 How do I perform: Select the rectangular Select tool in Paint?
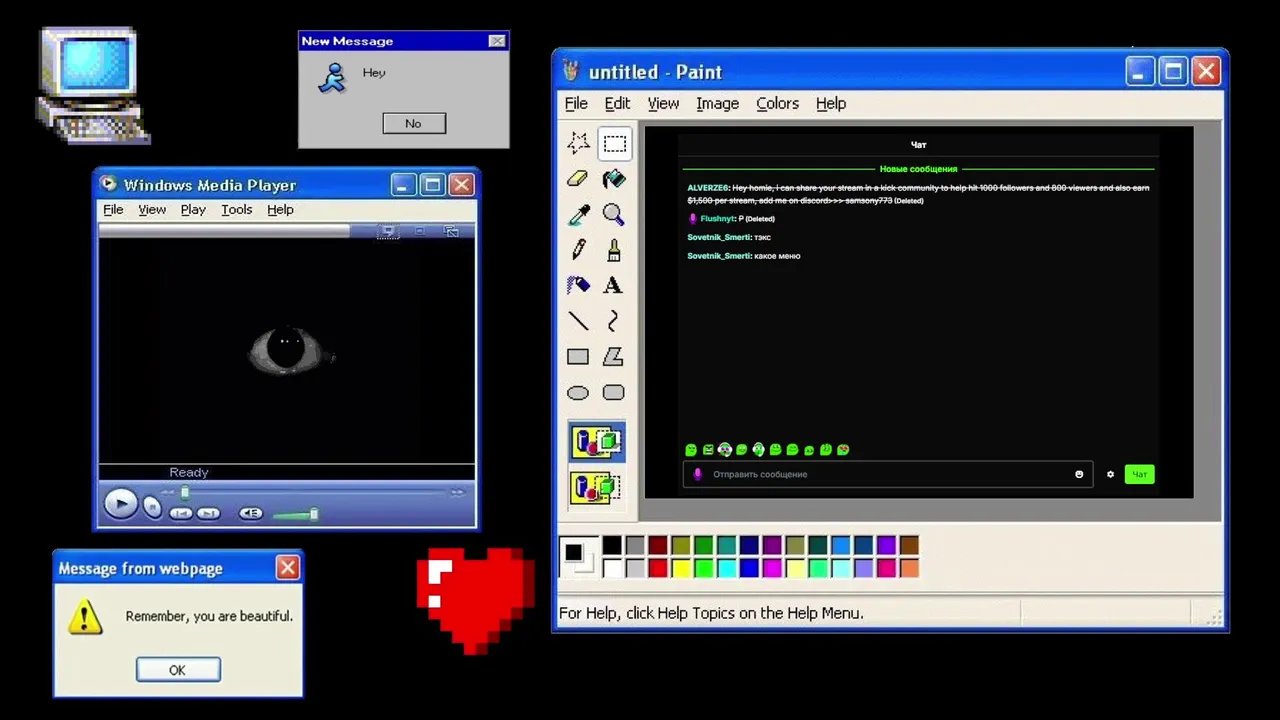click(614, 143)
